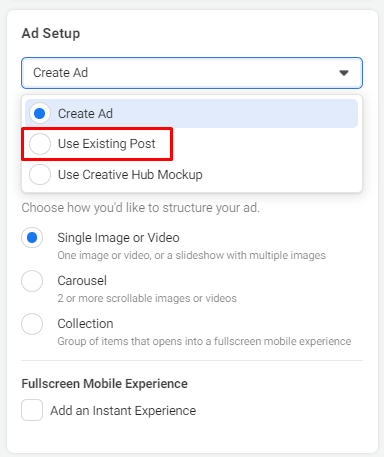Screen dimensions: 384x457
Task: Click the dropdown caret arrow in Ad Setup
Action: pos(344,73)
